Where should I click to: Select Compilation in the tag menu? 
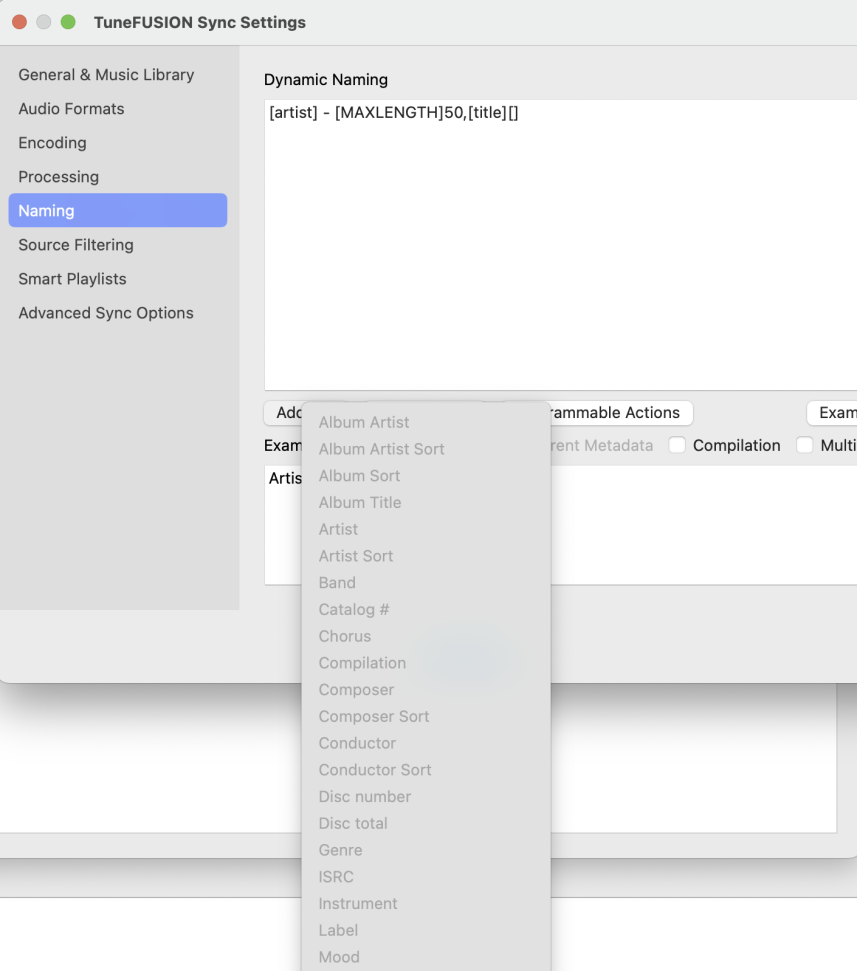(x=426, y=663)
